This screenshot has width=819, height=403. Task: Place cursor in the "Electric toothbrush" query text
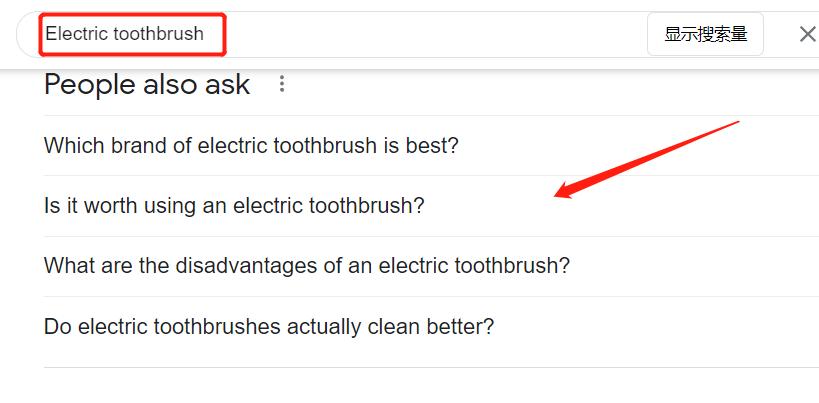(125, 34)
